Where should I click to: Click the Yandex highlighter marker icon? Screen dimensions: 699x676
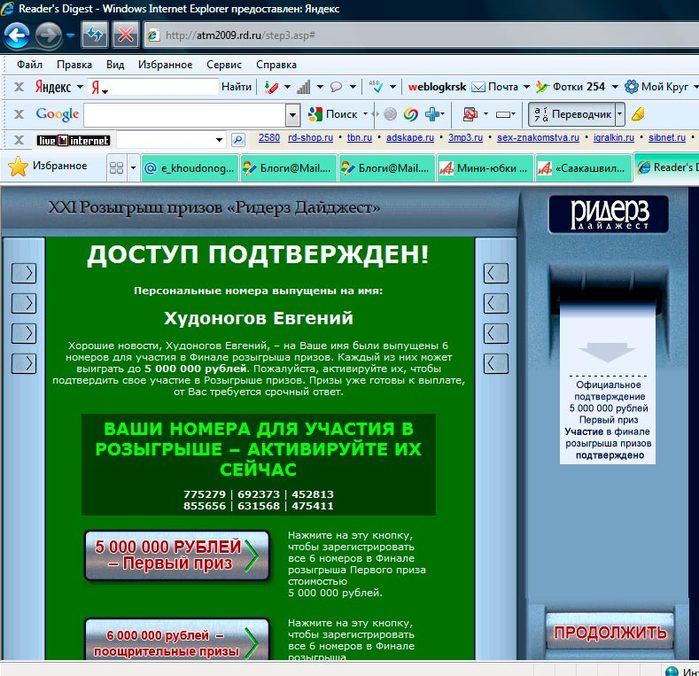coord(271,87)
